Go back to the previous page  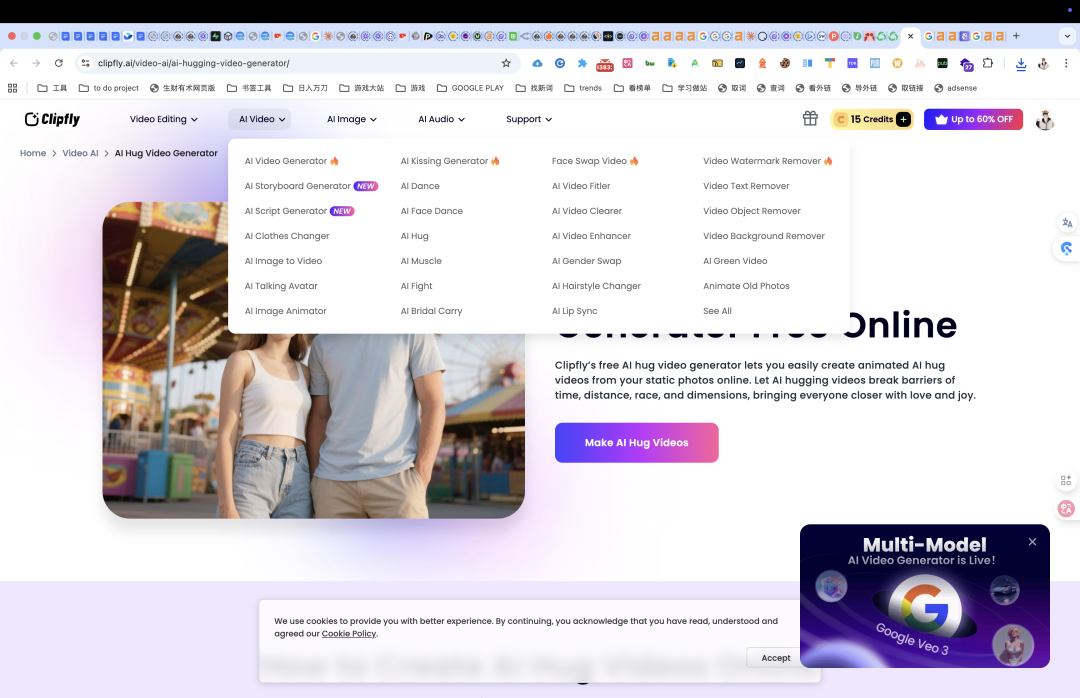coord(14,63)
